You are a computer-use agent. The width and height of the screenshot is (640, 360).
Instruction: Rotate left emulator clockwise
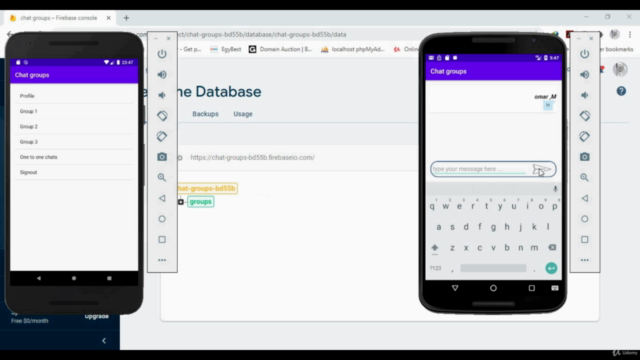point(162,136)
